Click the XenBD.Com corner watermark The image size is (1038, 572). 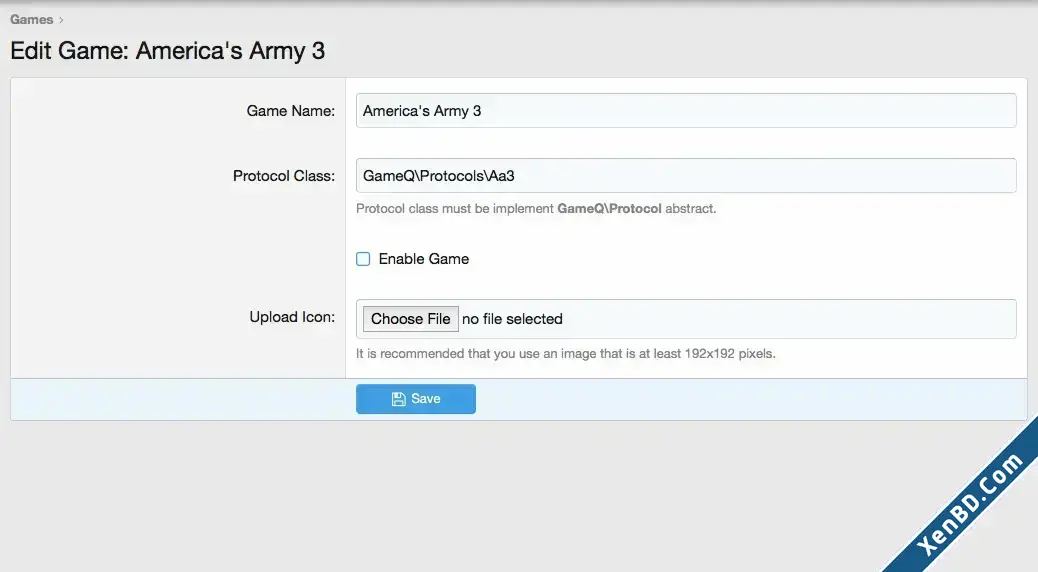click(x=970, y=504)
